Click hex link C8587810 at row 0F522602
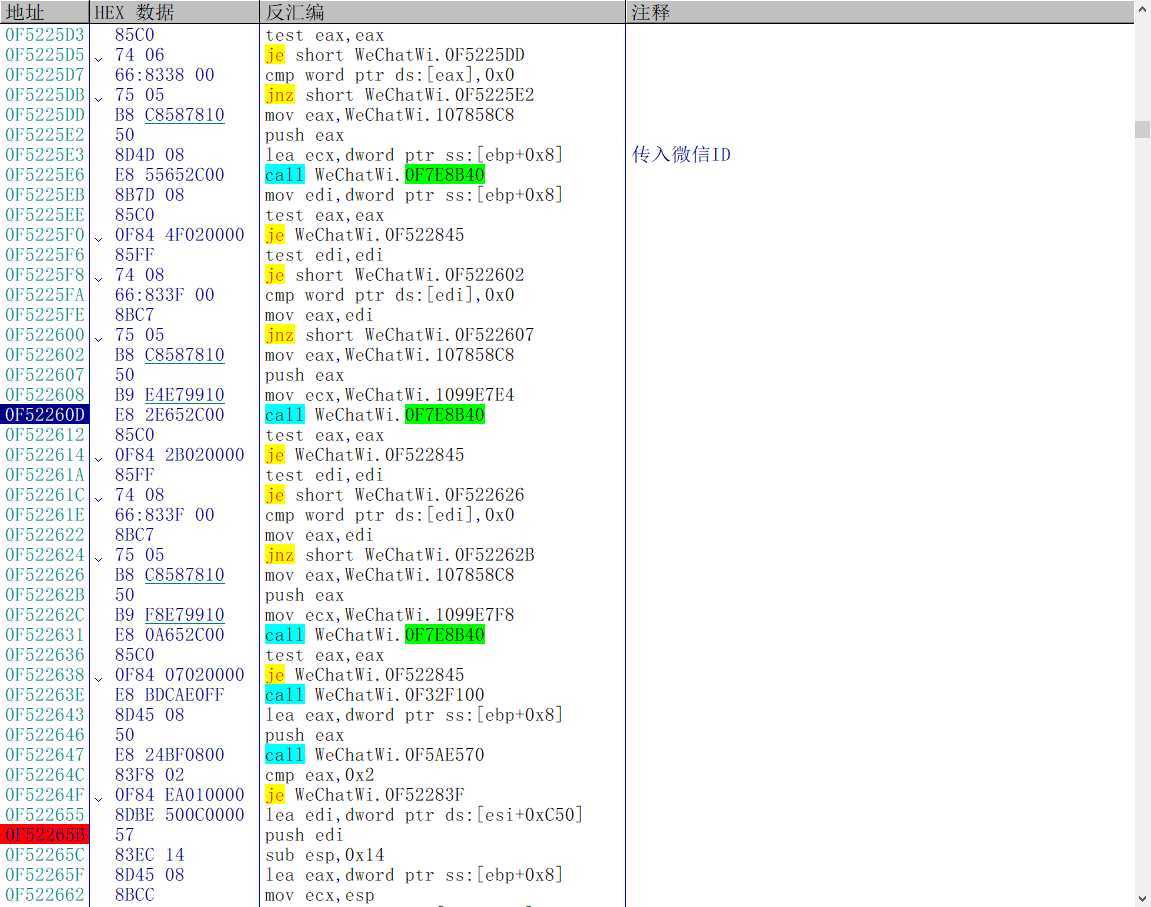The width and height of the screenshot is (1151, 907). [184, 354]
